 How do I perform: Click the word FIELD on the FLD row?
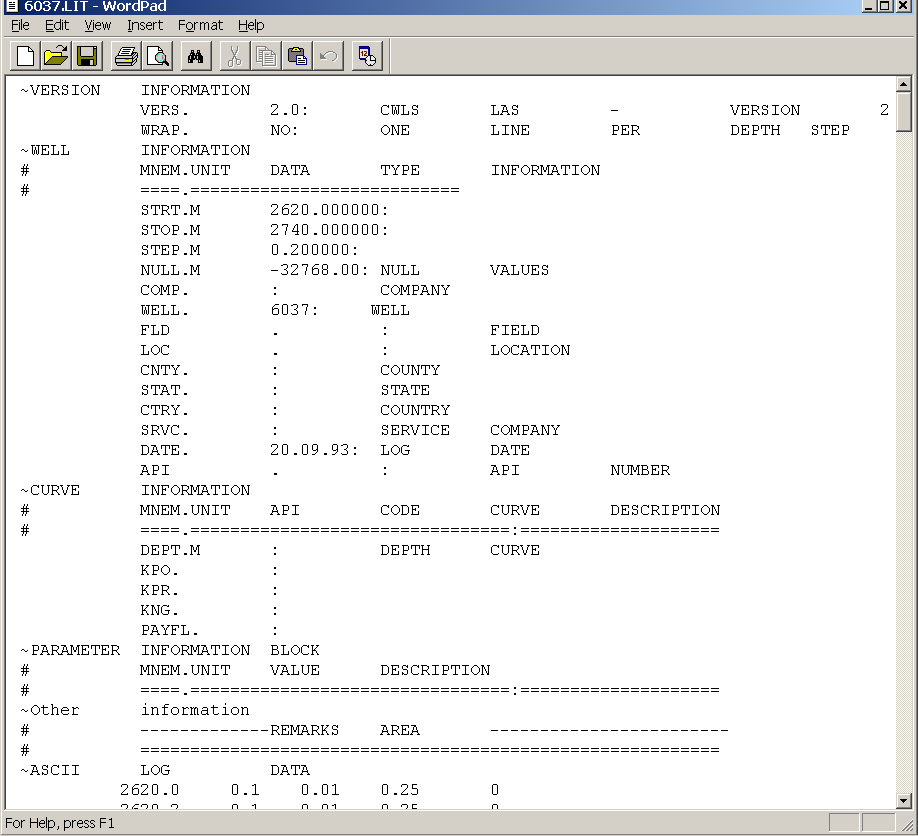(x=515, y=330)
